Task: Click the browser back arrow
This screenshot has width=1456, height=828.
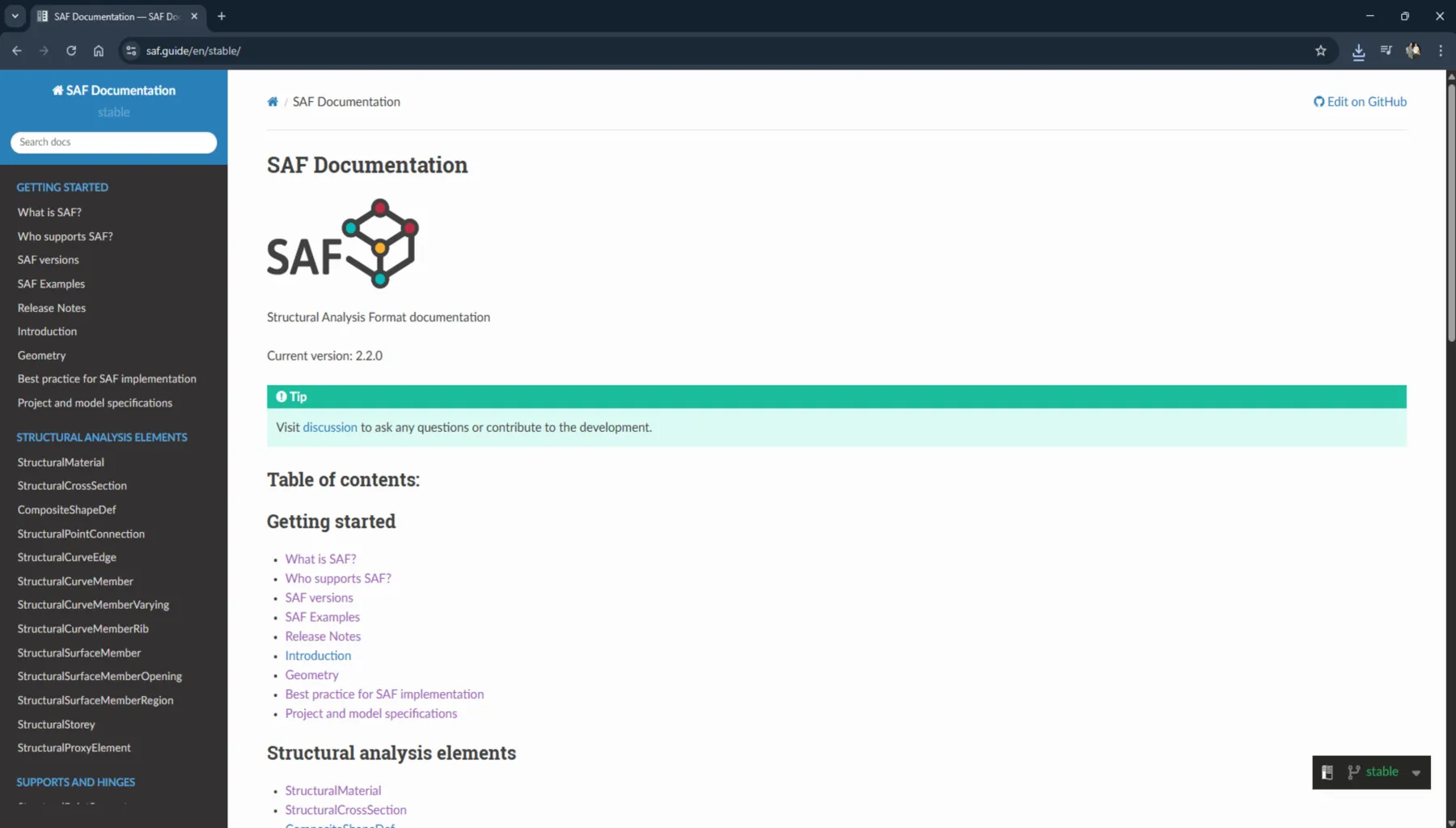Action: [17, 50]
